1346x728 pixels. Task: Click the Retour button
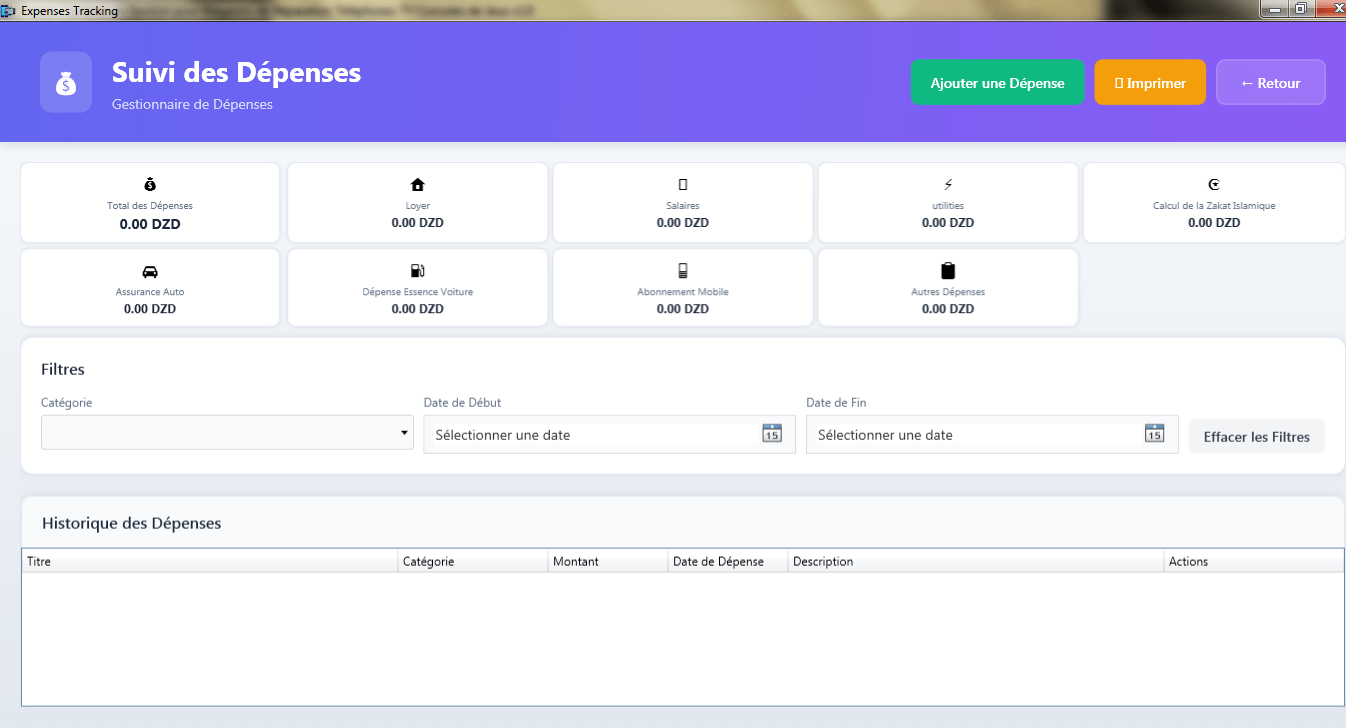pos(1270,82)
